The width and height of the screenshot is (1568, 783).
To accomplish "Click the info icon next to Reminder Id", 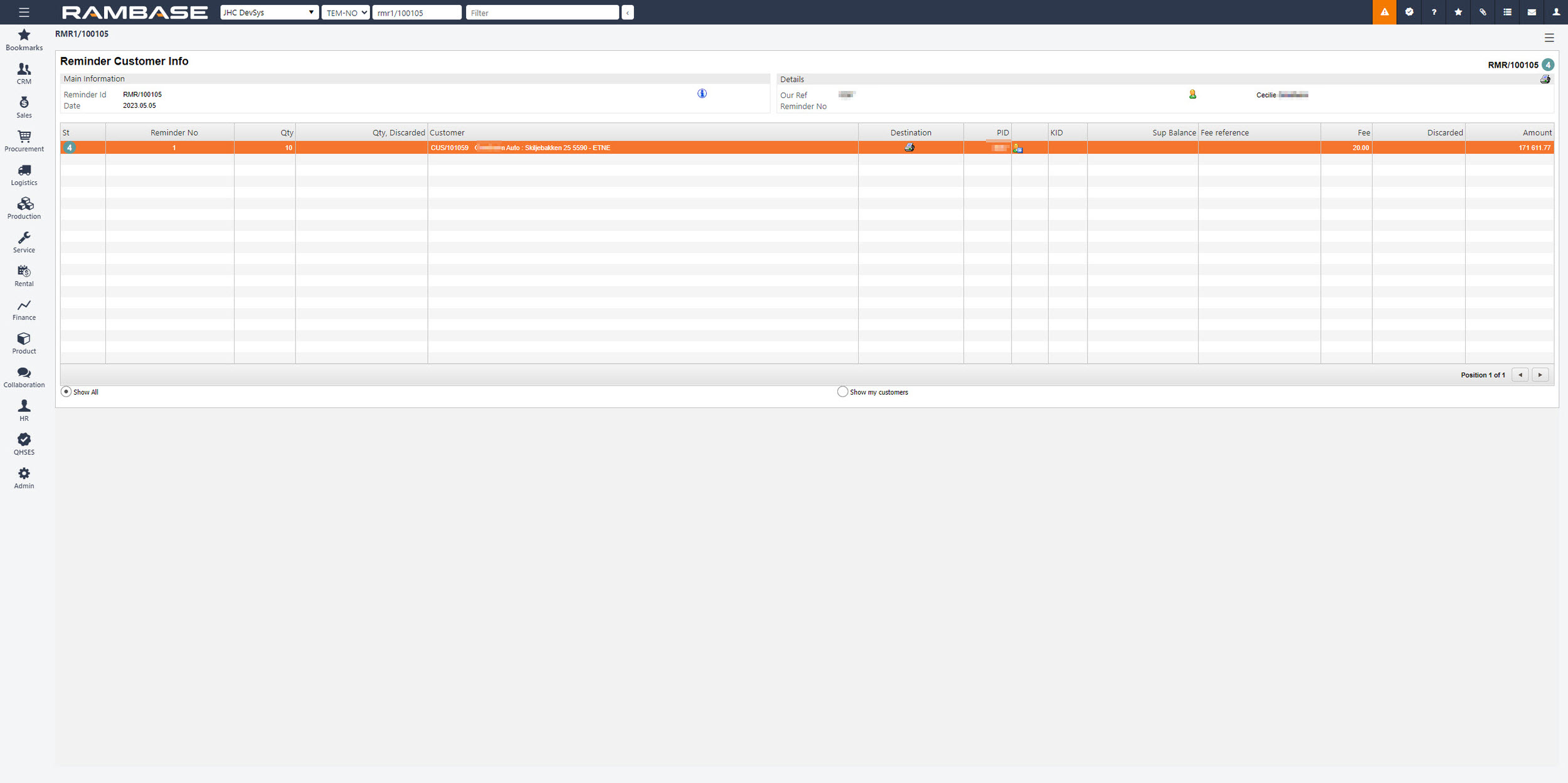I will tap(700, 93).
